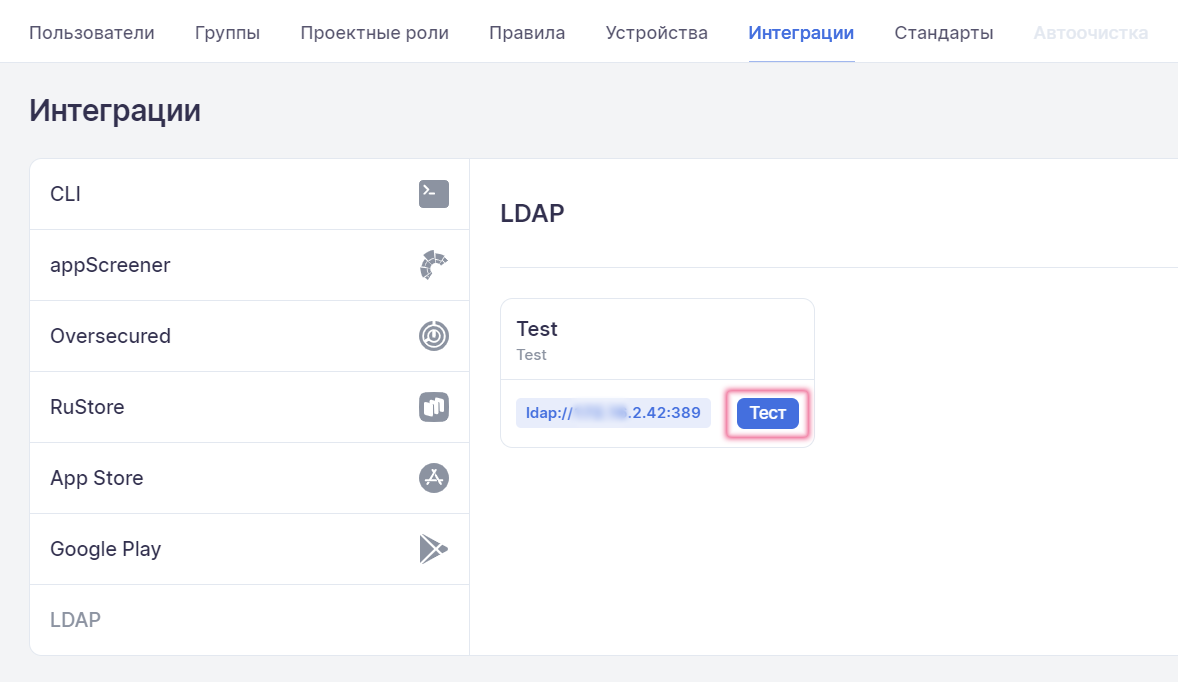Click the App Store logo icon
Image resolution: width=1178 pixels, height=682 pixels.
tap(433, 478)
